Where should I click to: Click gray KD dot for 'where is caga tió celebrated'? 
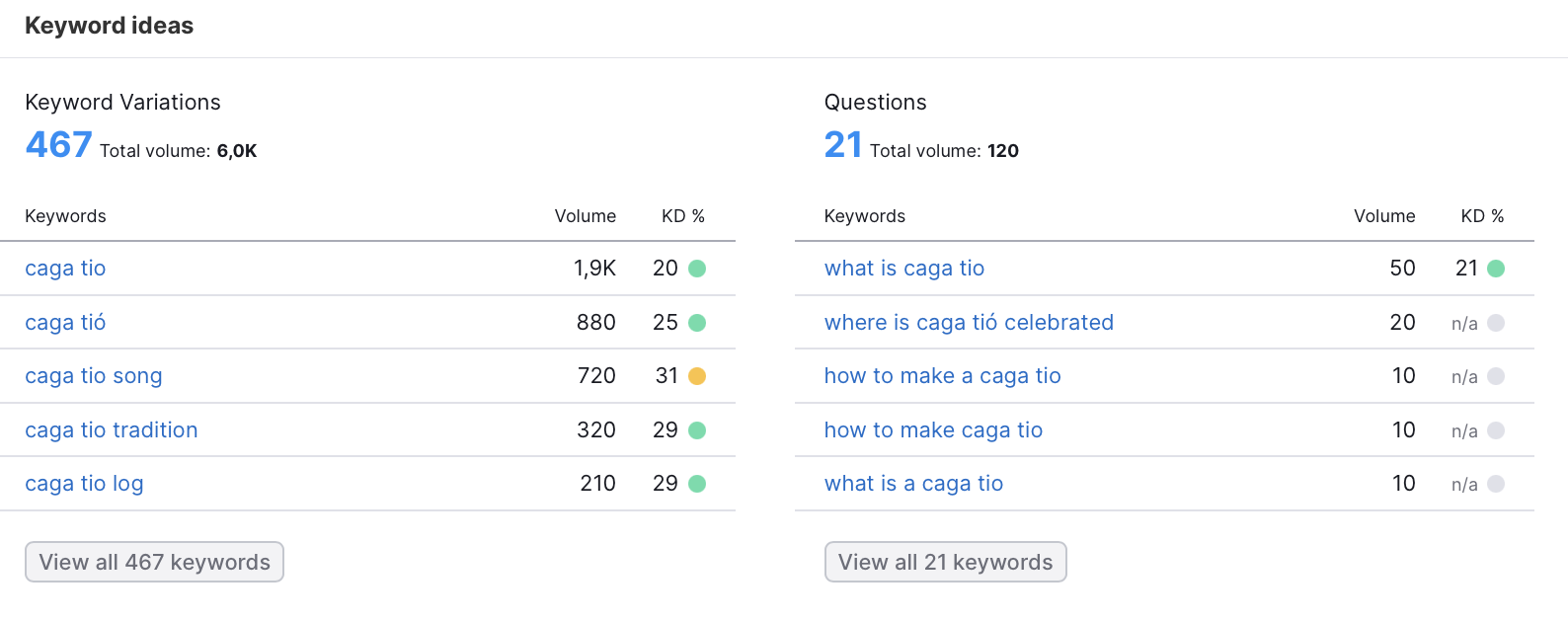click(1496, 323)
